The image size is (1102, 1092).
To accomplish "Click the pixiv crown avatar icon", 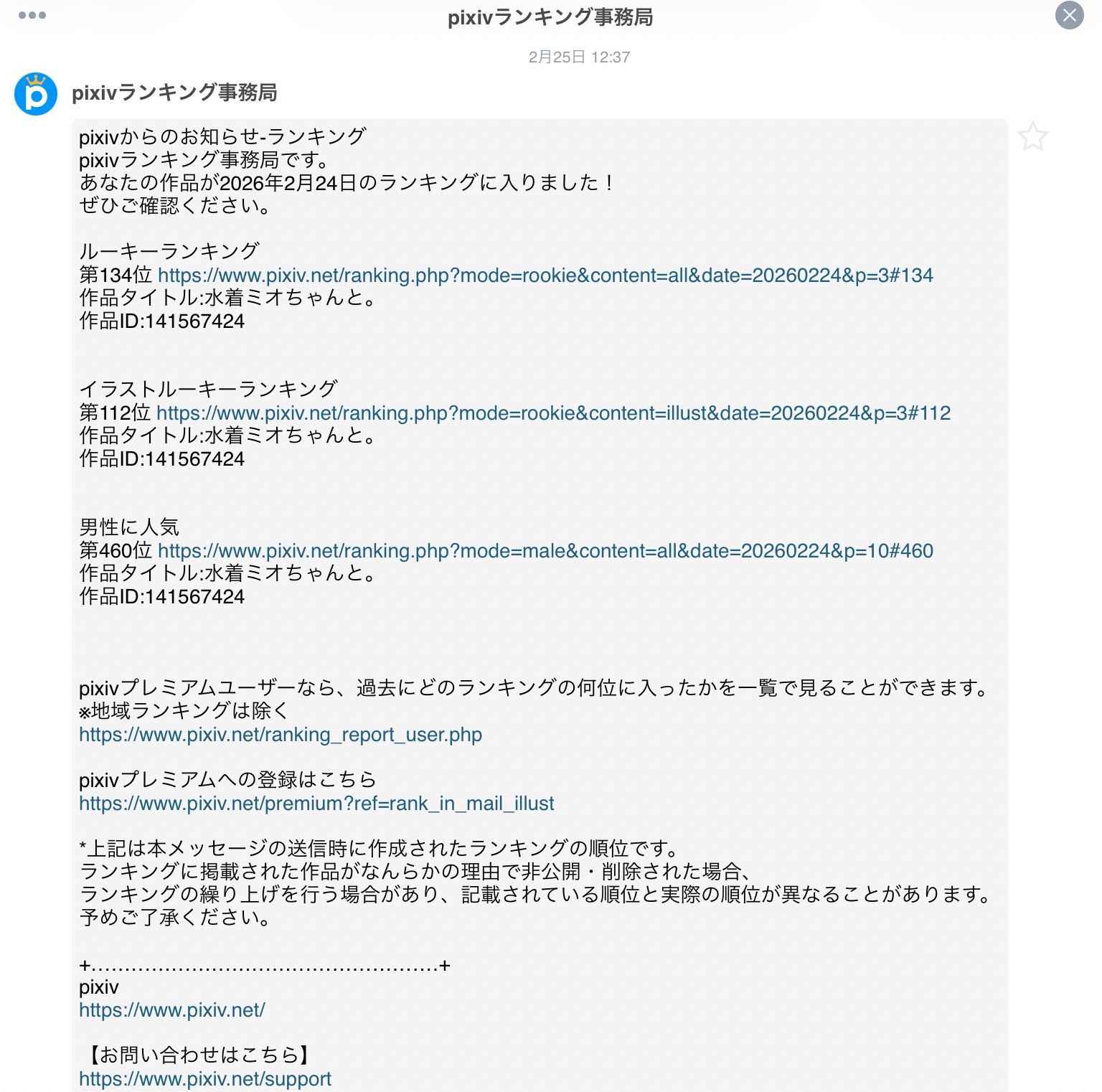I will pos(36,94).
